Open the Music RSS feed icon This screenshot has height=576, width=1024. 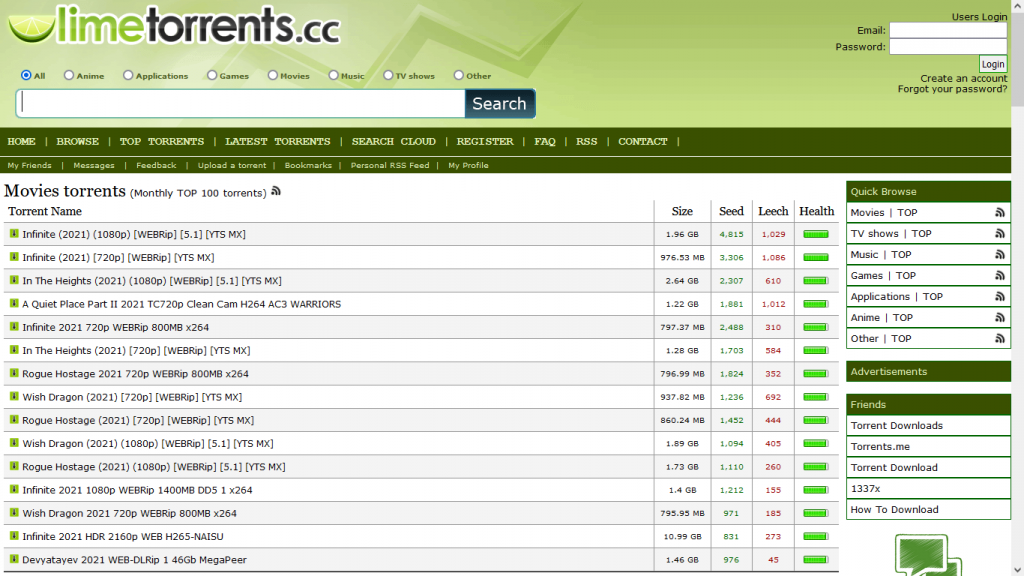click(999, 255)
